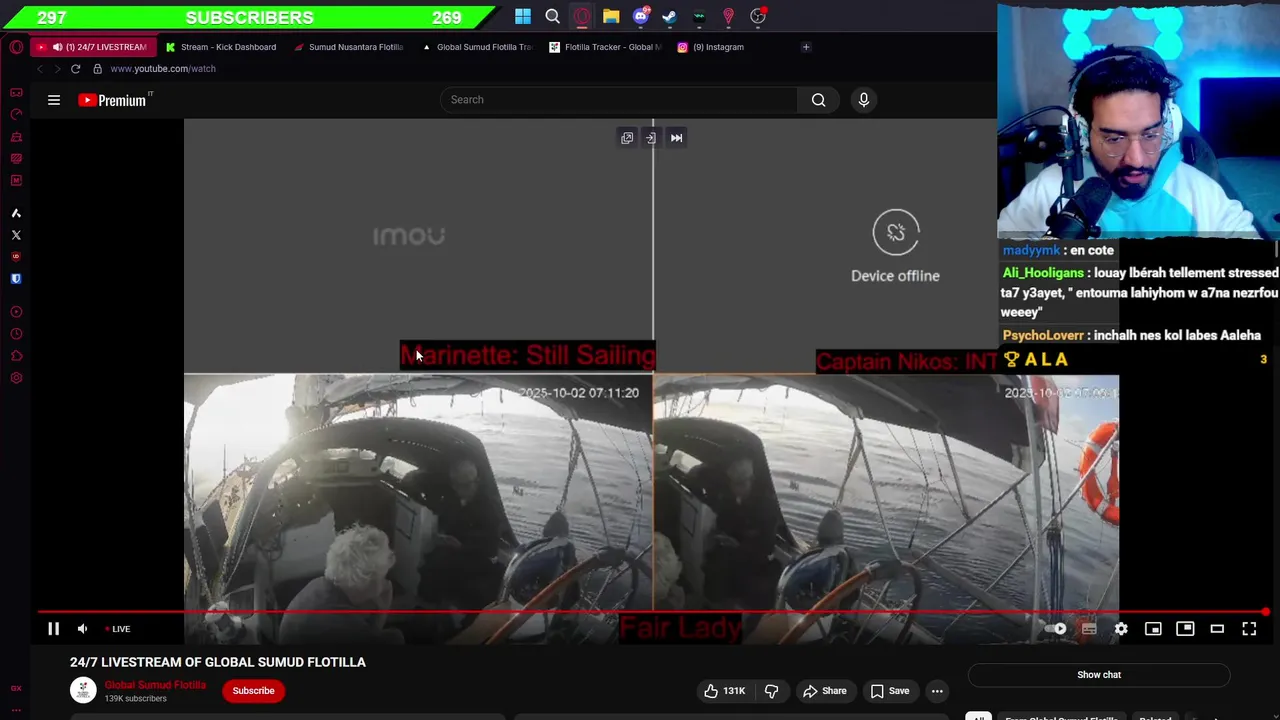Open GX Control speedometer in sidebar
The image size is (1280, 720).
16,114
